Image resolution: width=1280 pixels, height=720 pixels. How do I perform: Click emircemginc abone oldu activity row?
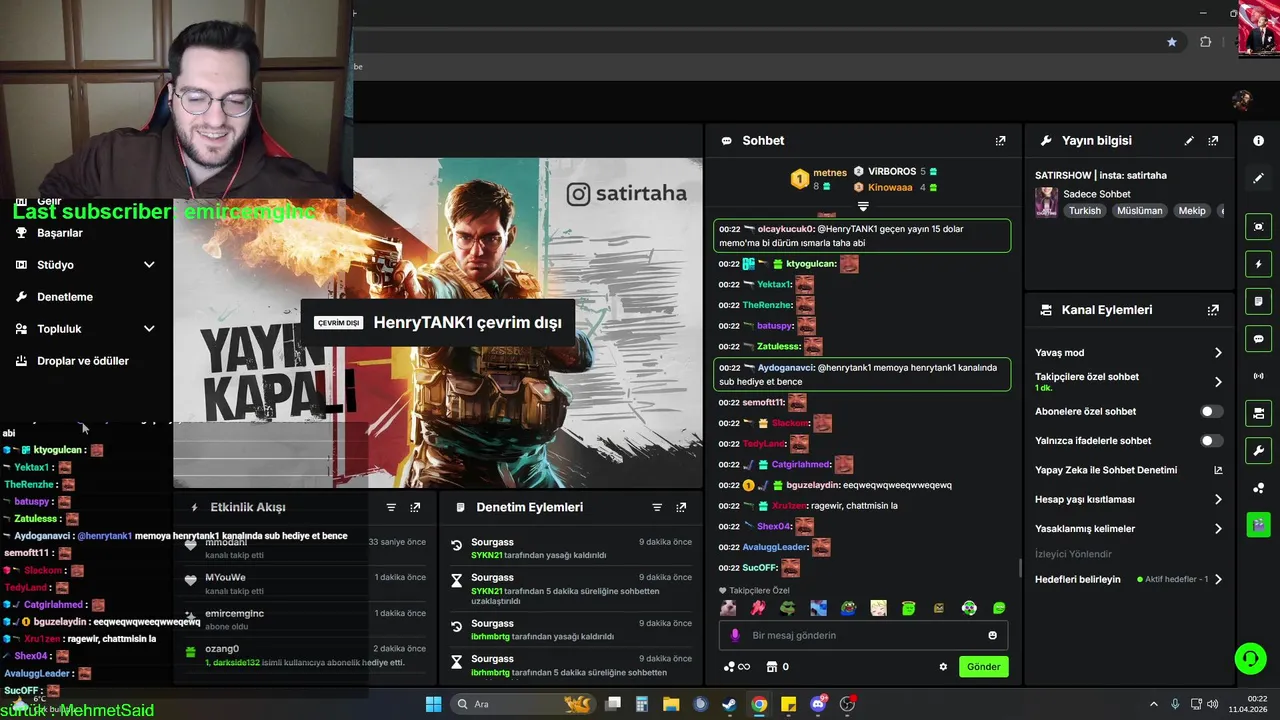click(305, 619)
